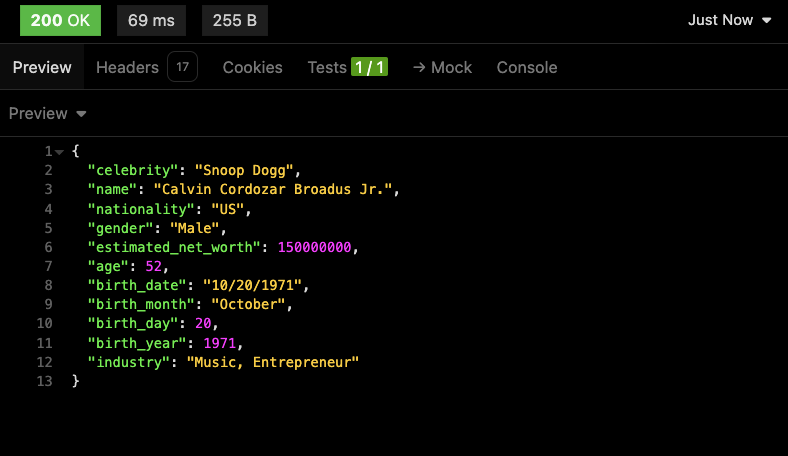Click the 200 OK status badge
Viewport: 788px width, 456px height.
(60, 21)
